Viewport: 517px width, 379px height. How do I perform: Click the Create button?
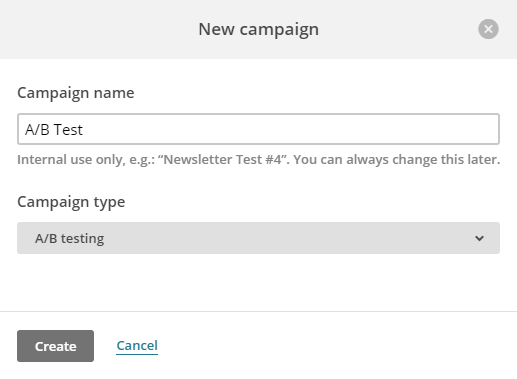point(55,346)
